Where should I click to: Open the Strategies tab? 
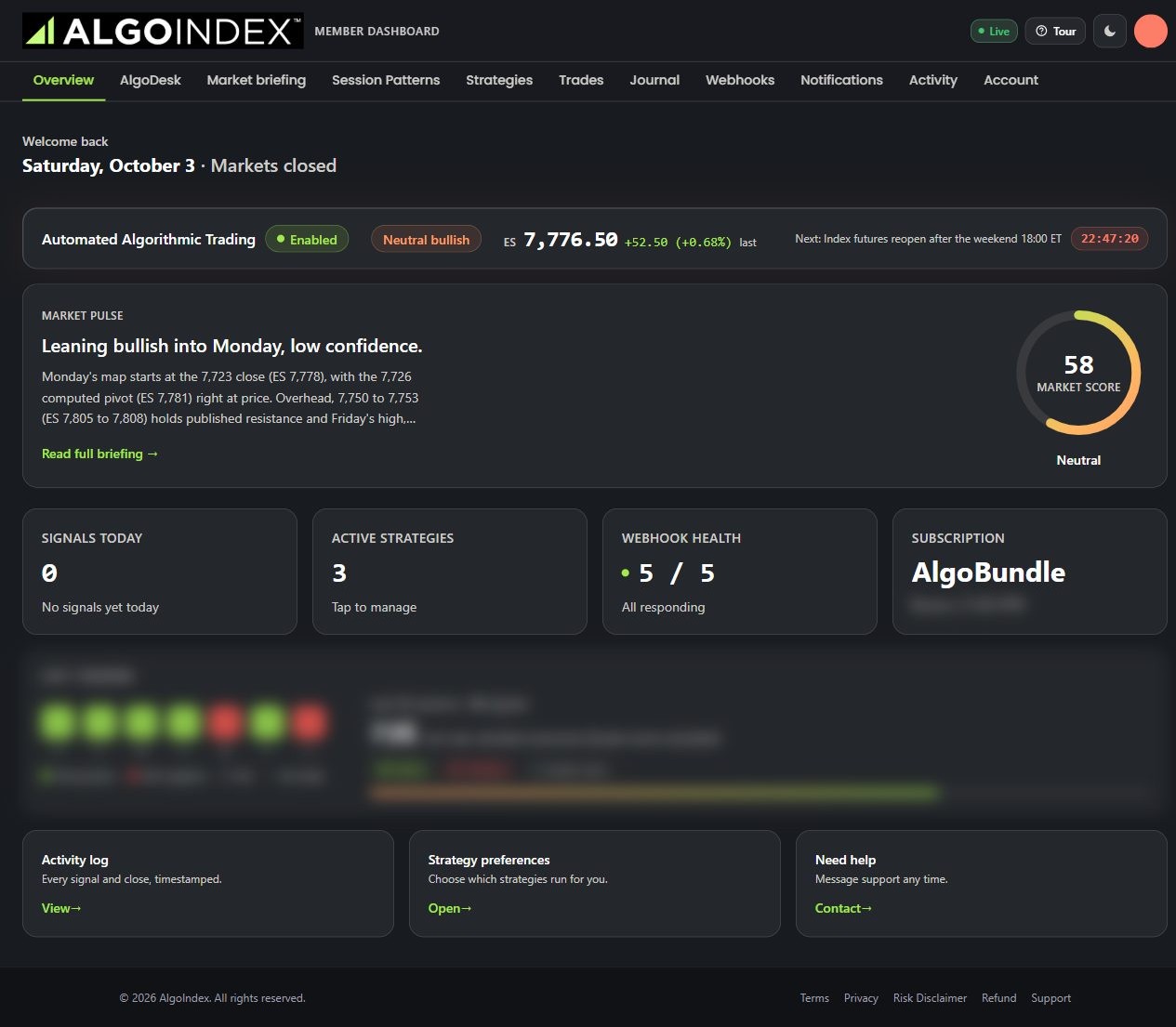pyautogui.click(x=499, y=80)
